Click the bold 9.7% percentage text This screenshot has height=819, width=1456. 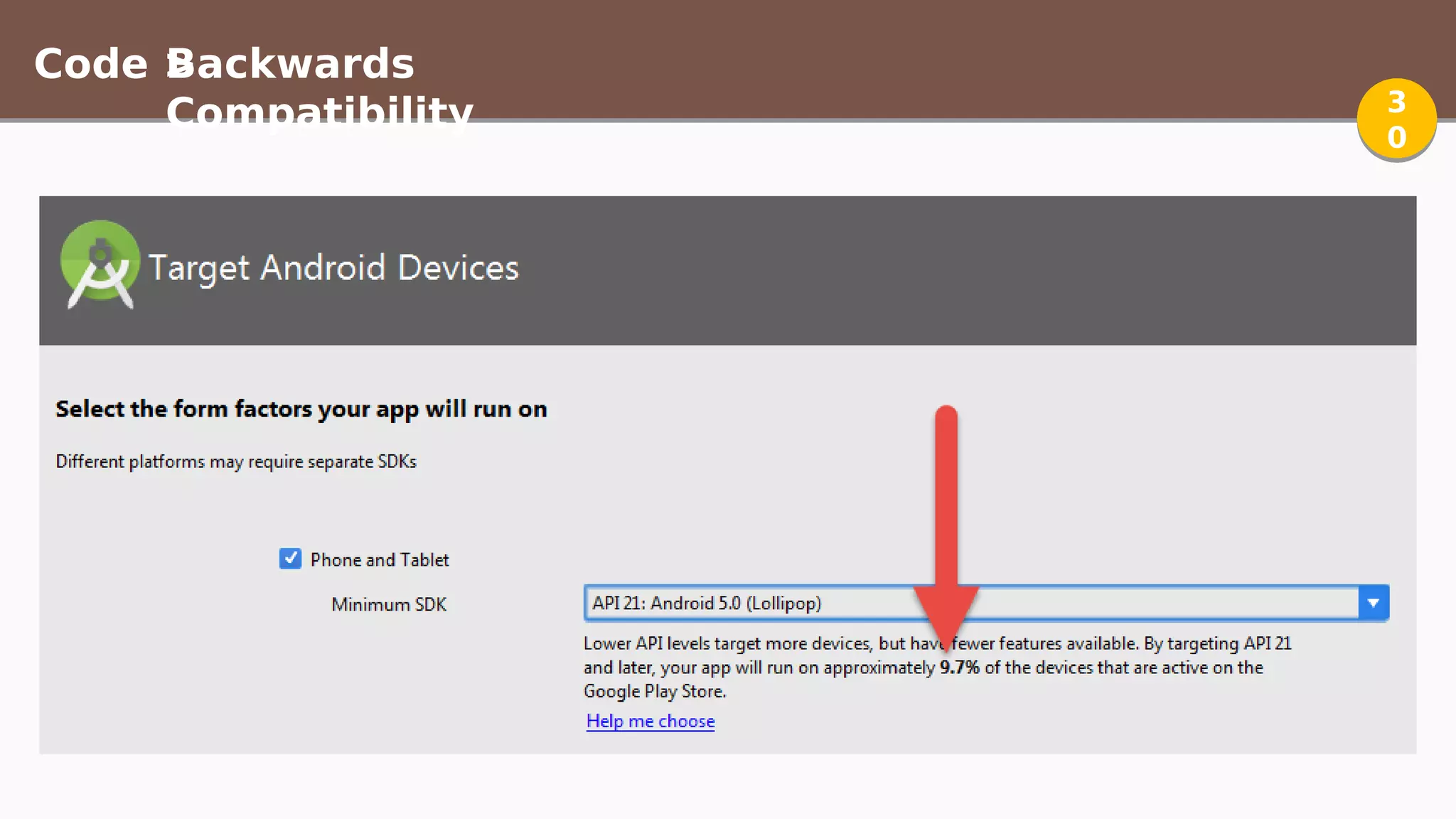pyautogui.click(x=959, y=668)
